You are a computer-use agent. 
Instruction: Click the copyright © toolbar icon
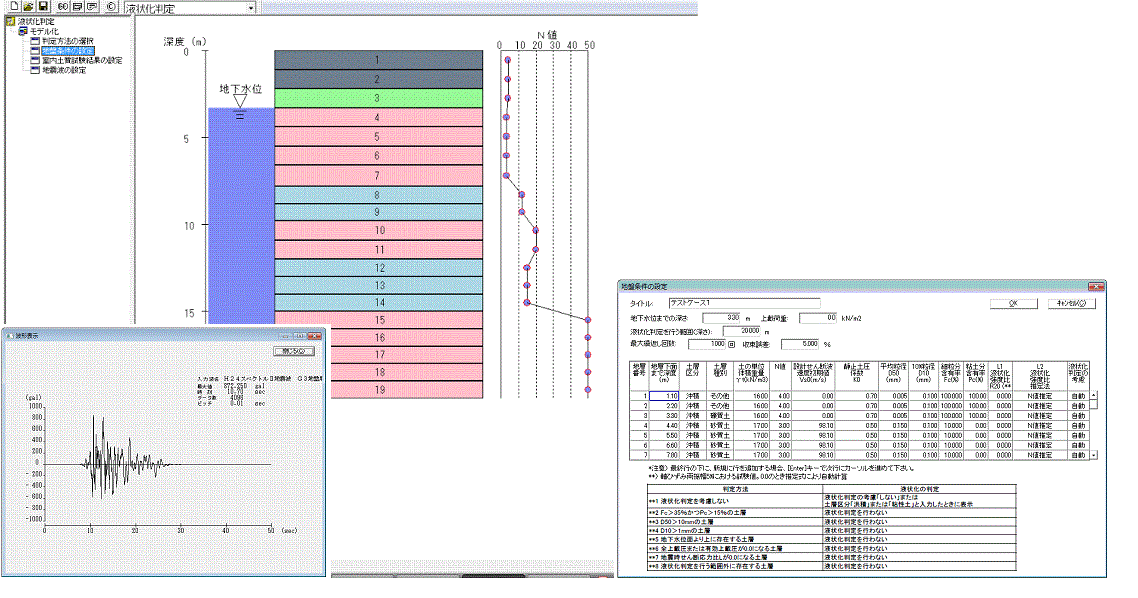(110, 7)
